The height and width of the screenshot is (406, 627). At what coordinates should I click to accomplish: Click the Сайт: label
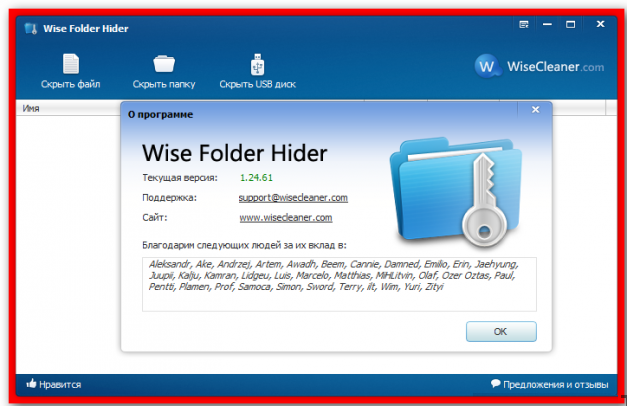pyautogui.click(x=155, y=218)
